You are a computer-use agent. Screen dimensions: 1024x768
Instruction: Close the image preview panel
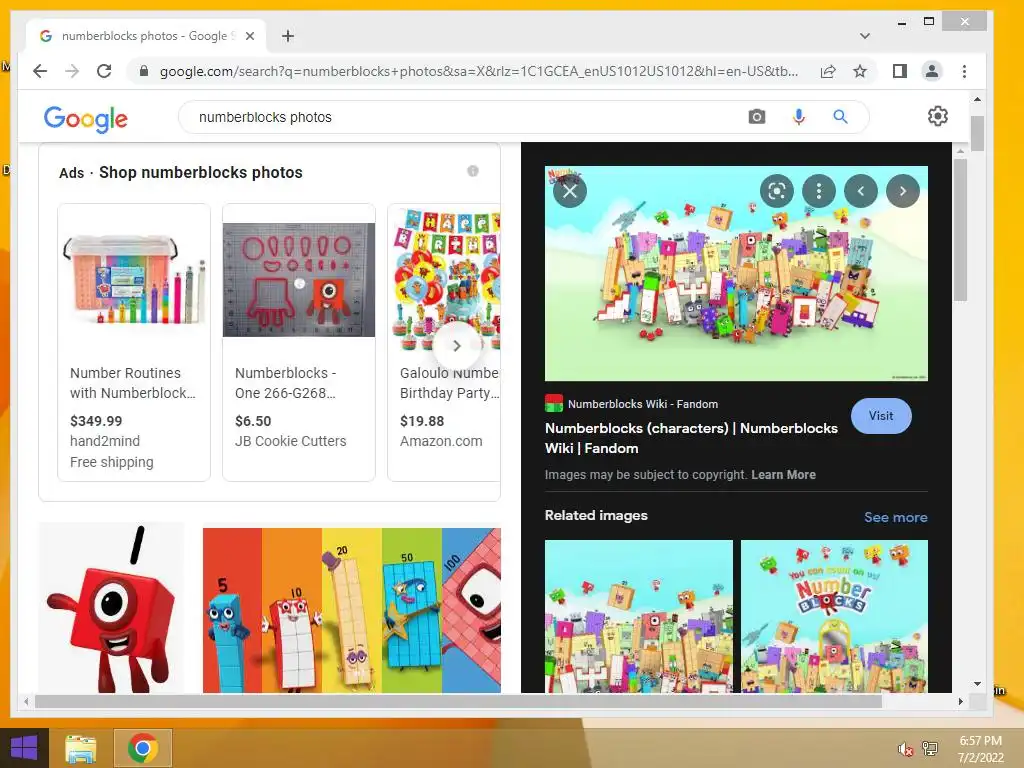point(569,191)
